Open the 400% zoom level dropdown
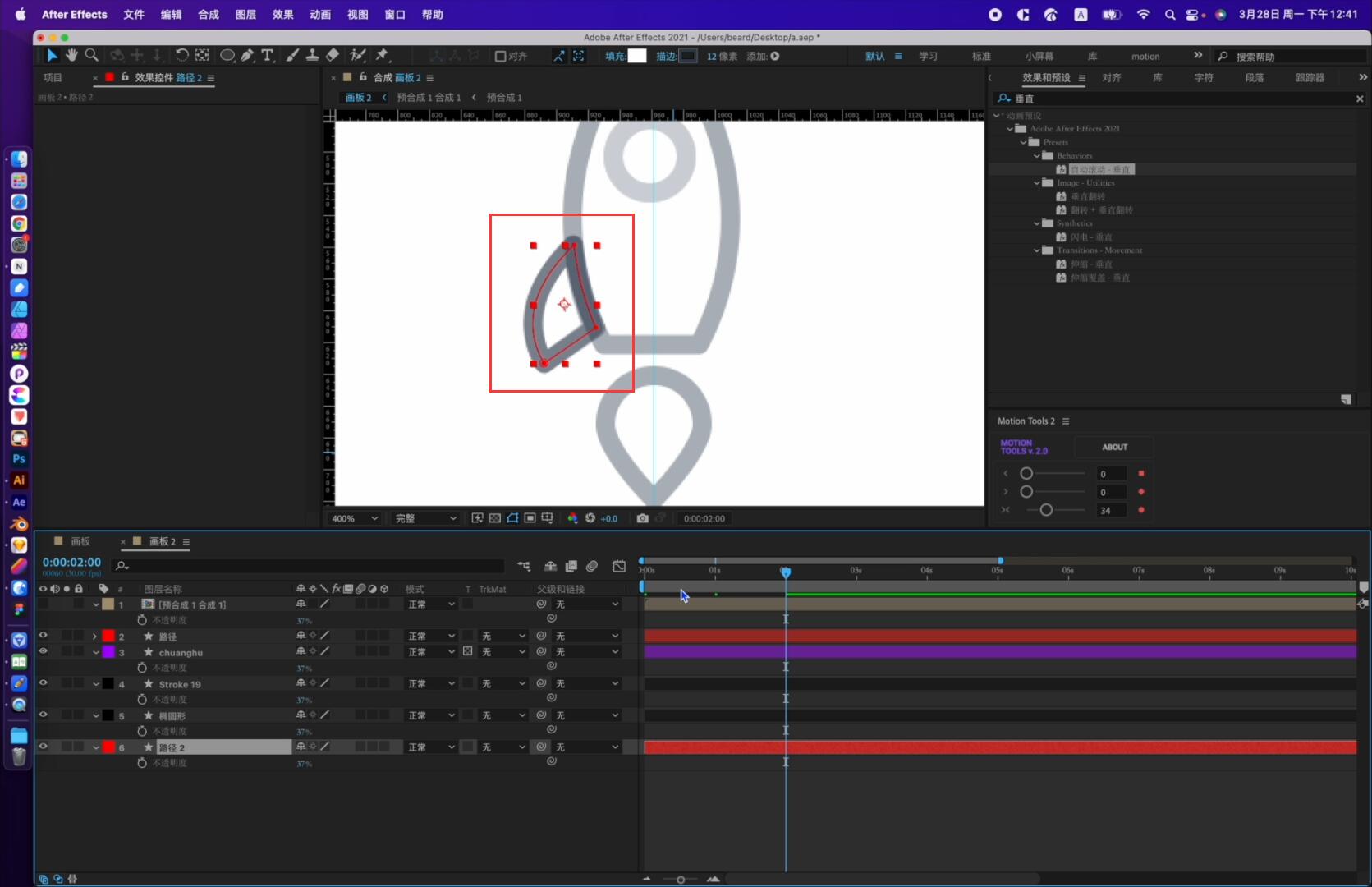 [353, 518]
